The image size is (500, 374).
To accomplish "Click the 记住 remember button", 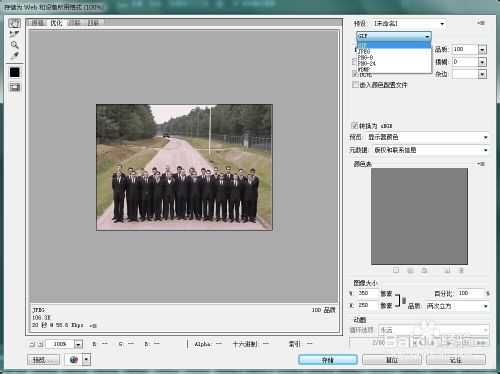I will point(456,360).
